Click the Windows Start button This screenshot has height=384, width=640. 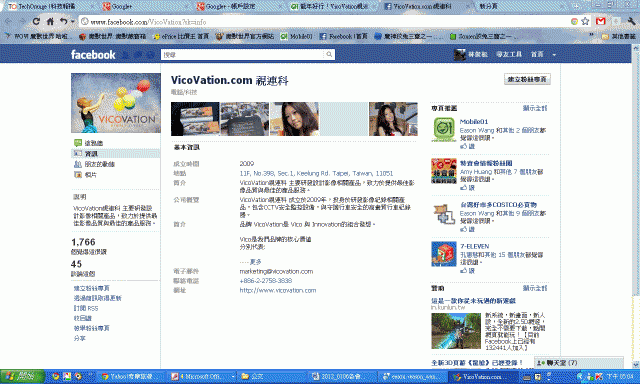22,376
